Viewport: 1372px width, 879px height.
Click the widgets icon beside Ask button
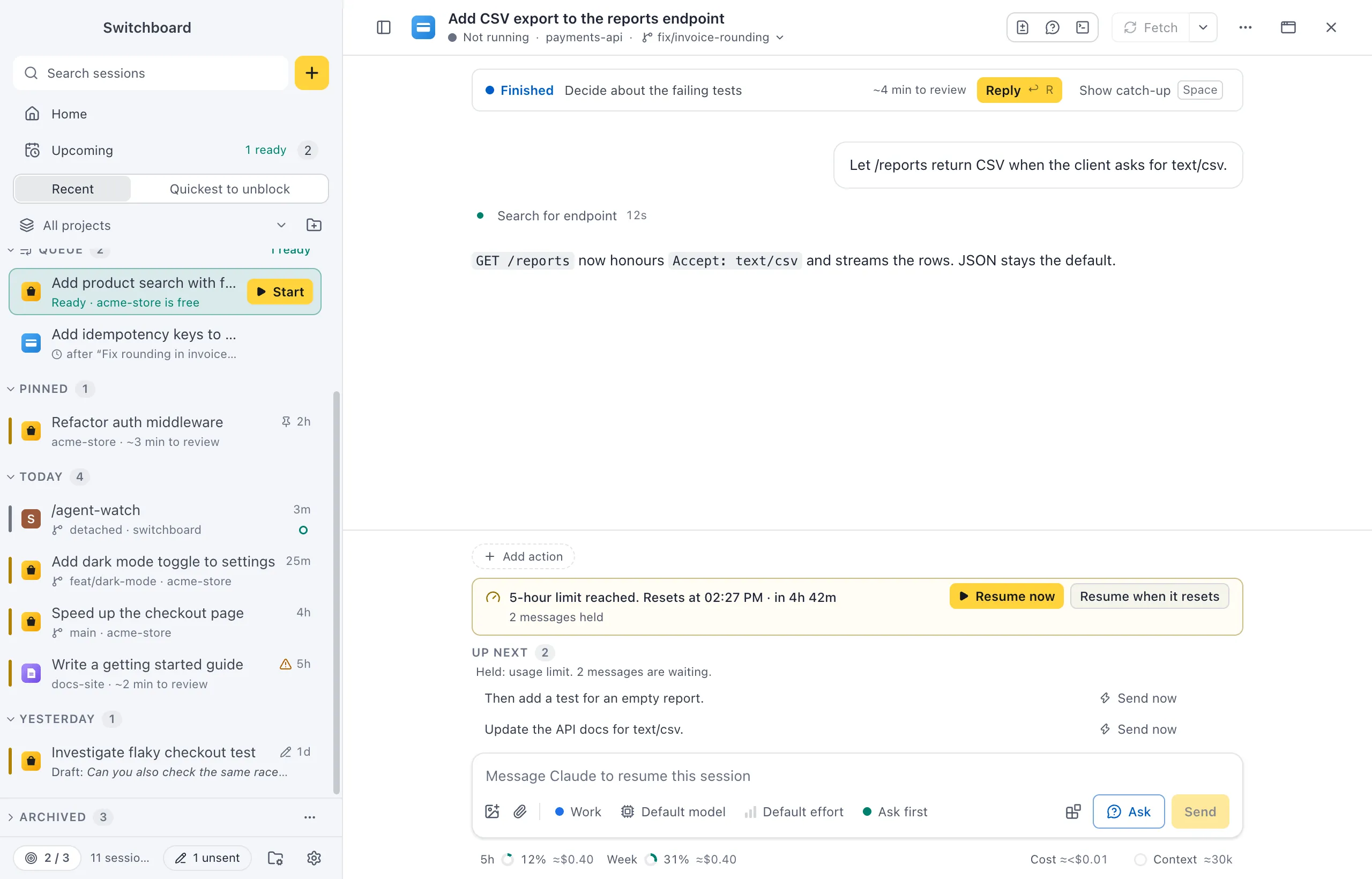point(1073,811)
